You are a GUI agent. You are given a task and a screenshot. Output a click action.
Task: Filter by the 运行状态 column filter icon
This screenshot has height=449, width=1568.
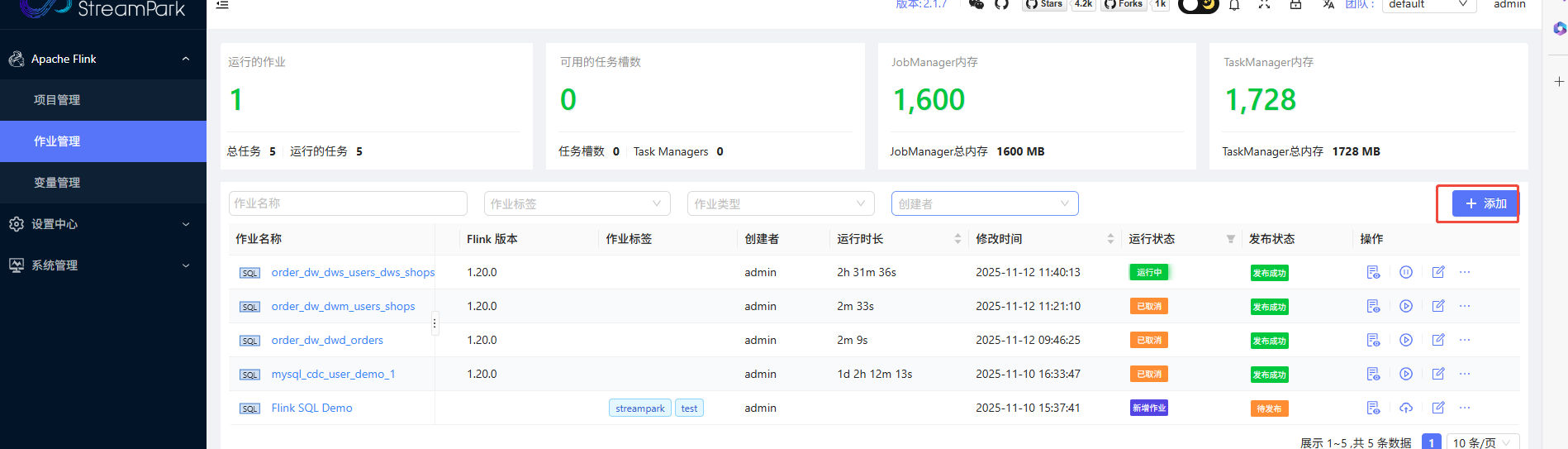coord(1231,239)
